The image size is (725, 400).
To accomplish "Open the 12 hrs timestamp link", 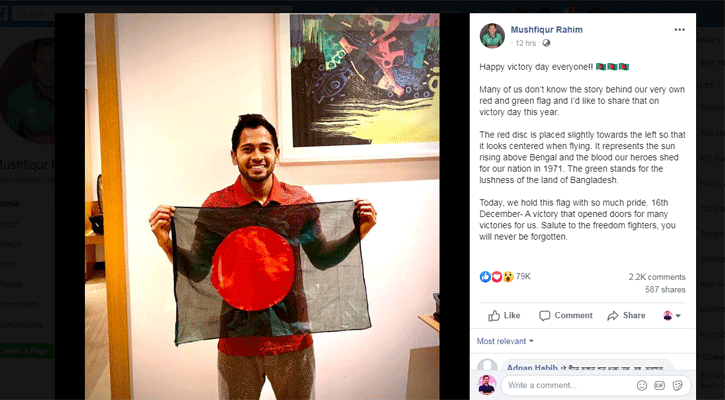I will tap(525, 43).
